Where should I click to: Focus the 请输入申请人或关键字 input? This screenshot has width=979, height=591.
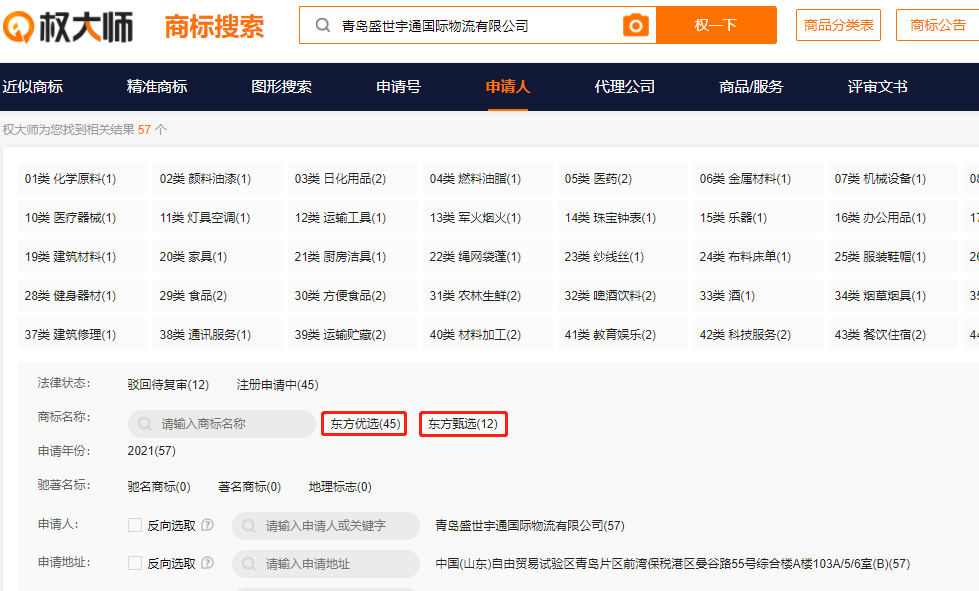pyautogui.click(x=325, y=526)
